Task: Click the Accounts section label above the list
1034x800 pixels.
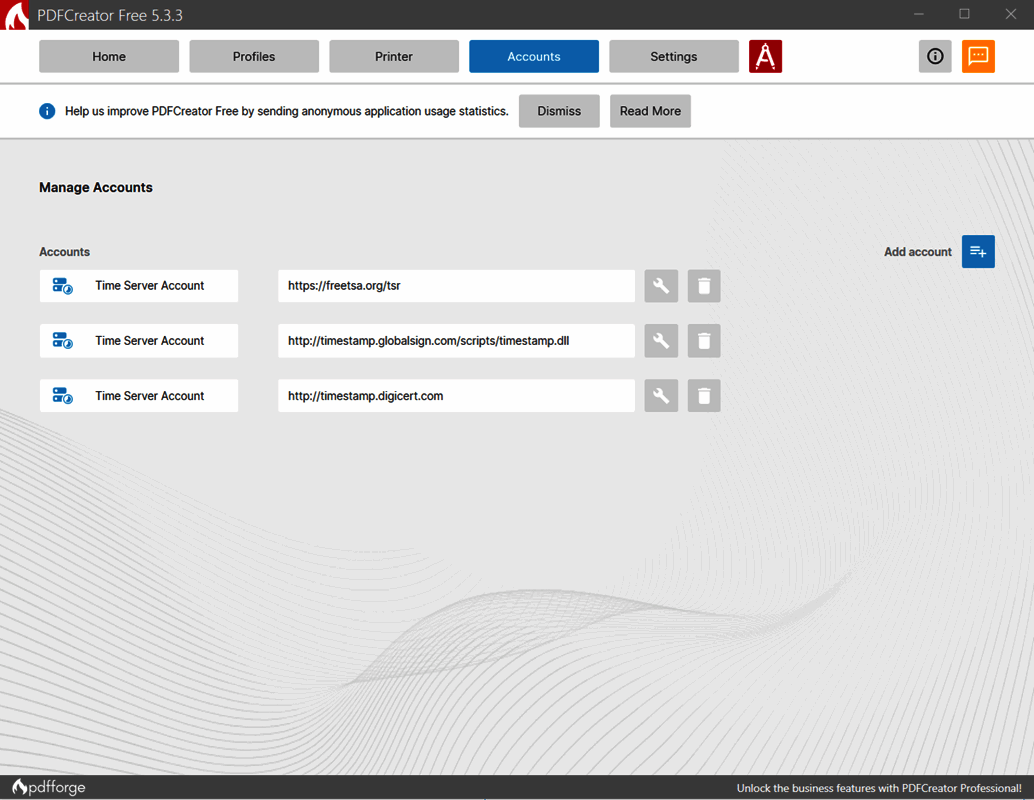Action: (x=65, y=252)
